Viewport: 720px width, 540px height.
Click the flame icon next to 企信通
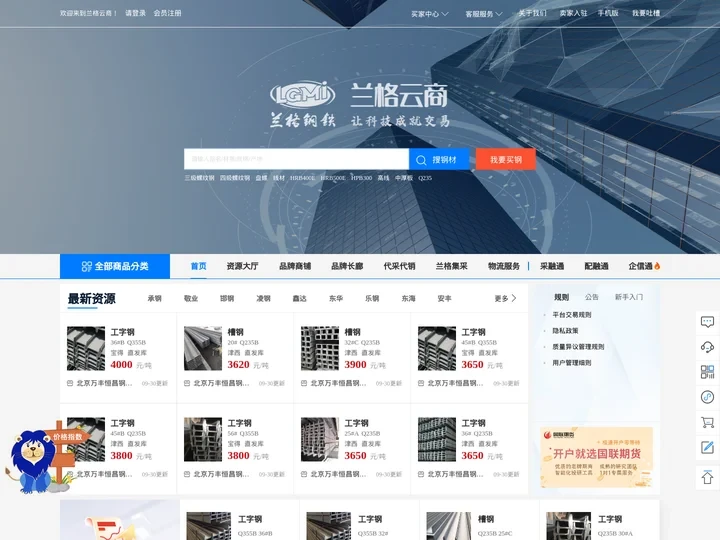coord(657,266)
